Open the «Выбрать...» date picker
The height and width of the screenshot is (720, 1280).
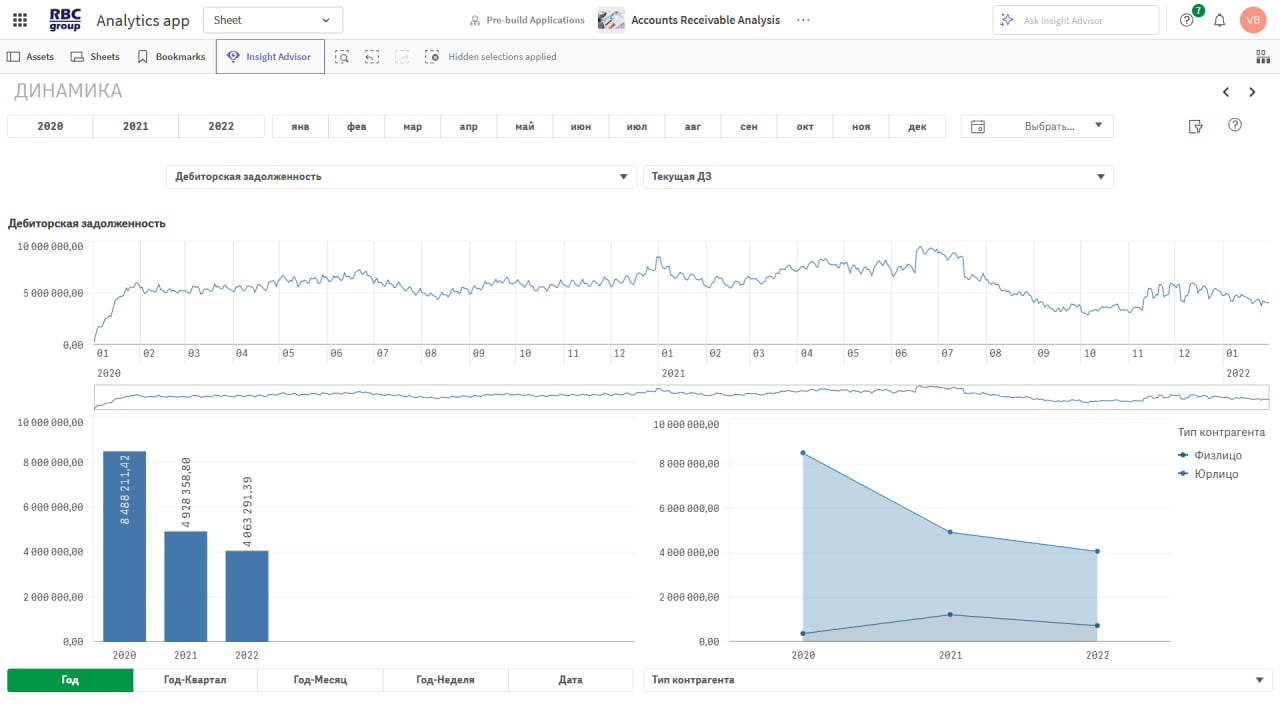(1037, 126)
